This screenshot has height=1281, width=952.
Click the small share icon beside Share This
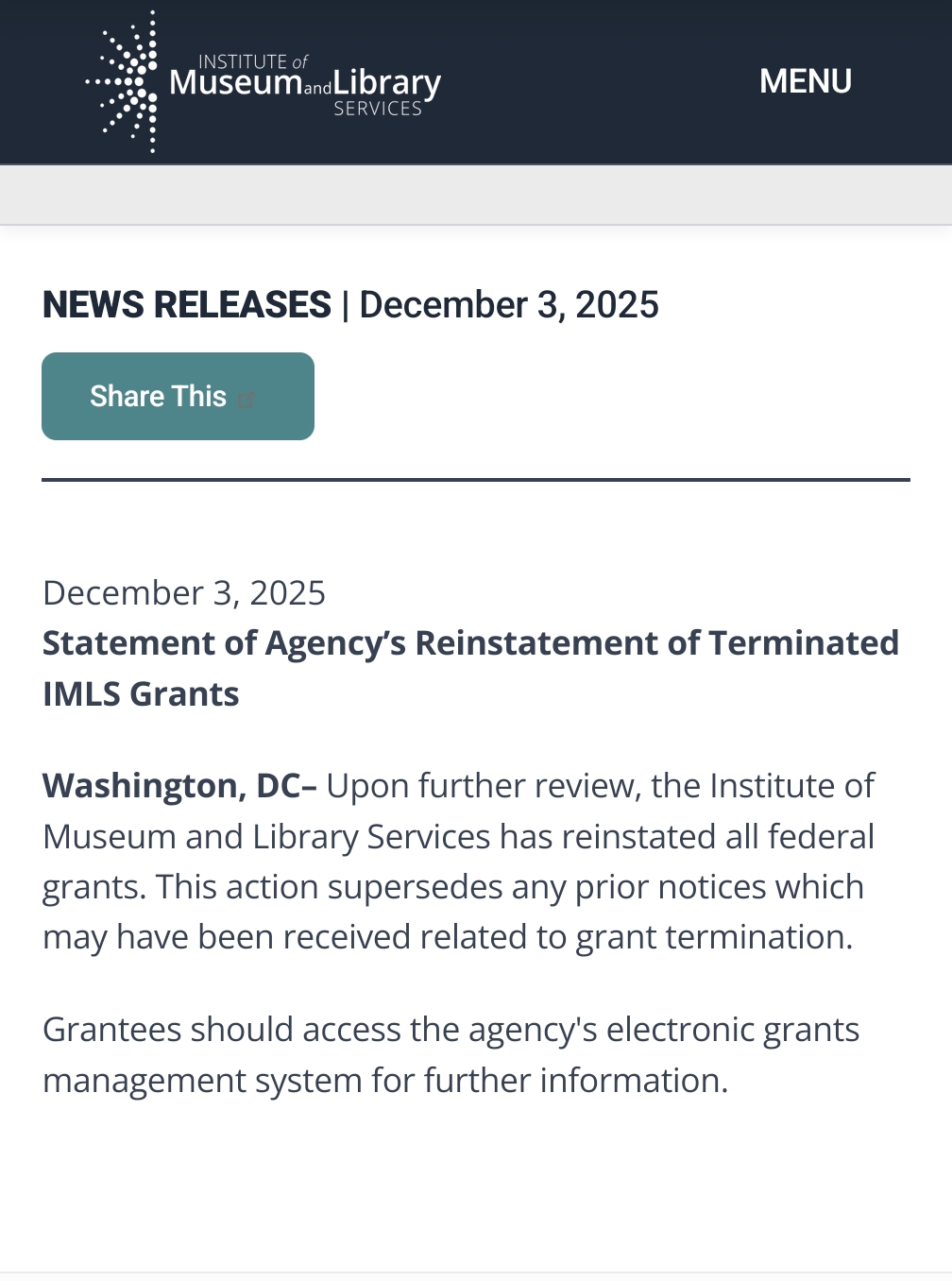(x=247, y=399)
